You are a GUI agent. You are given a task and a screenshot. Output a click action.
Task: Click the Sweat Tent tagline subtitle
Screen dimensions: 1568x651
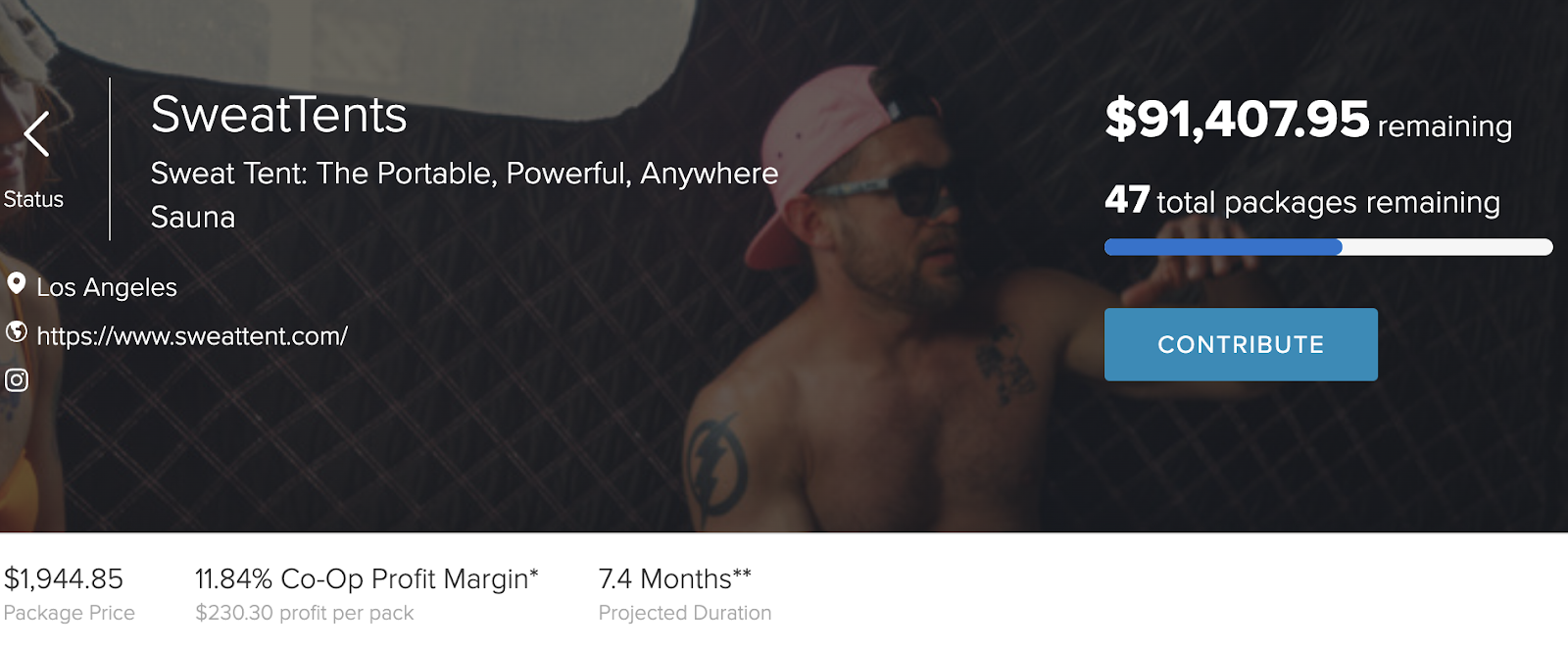coord(465,195)
